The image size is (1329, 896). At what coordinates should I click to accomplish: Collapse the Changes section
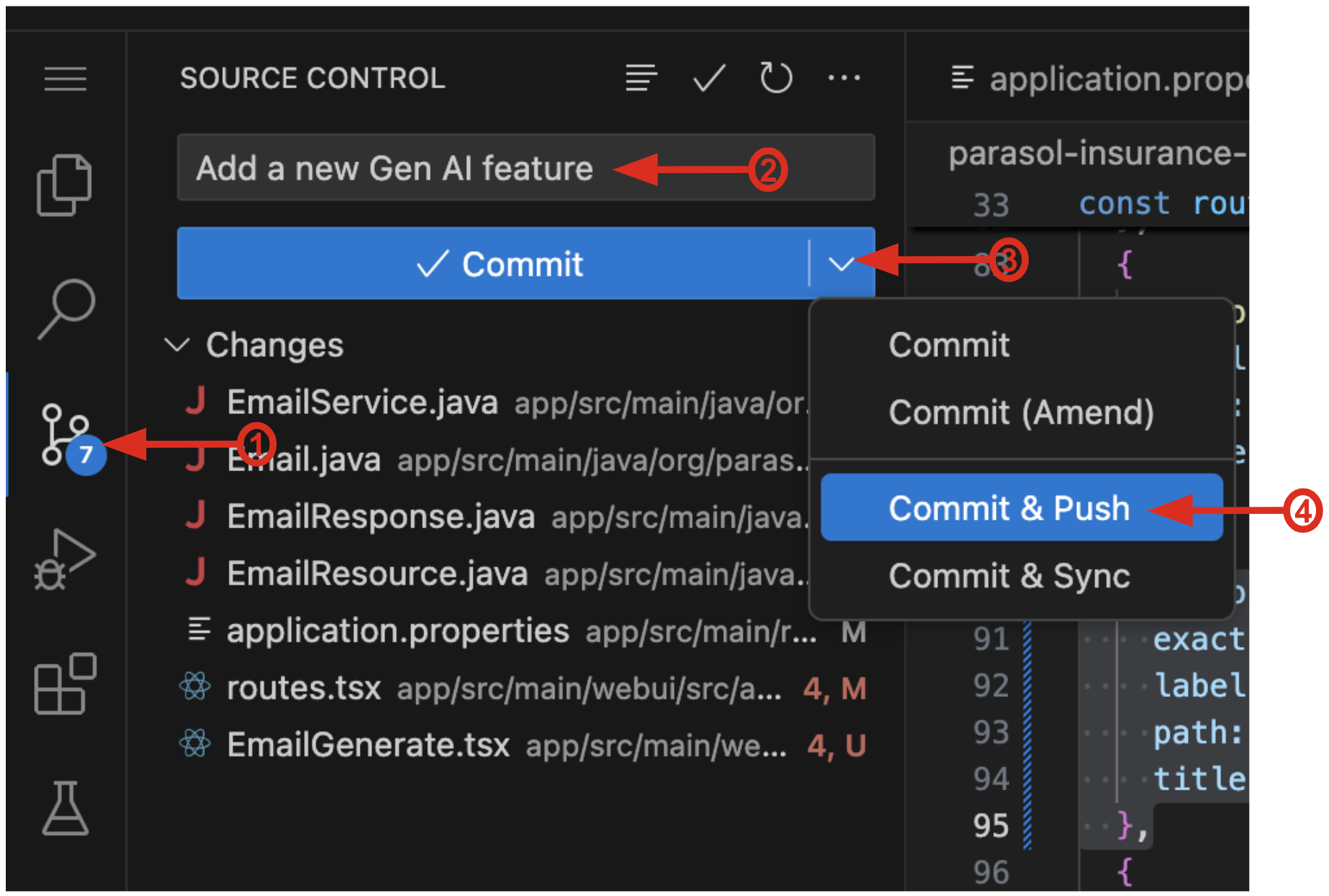point(178,345)
